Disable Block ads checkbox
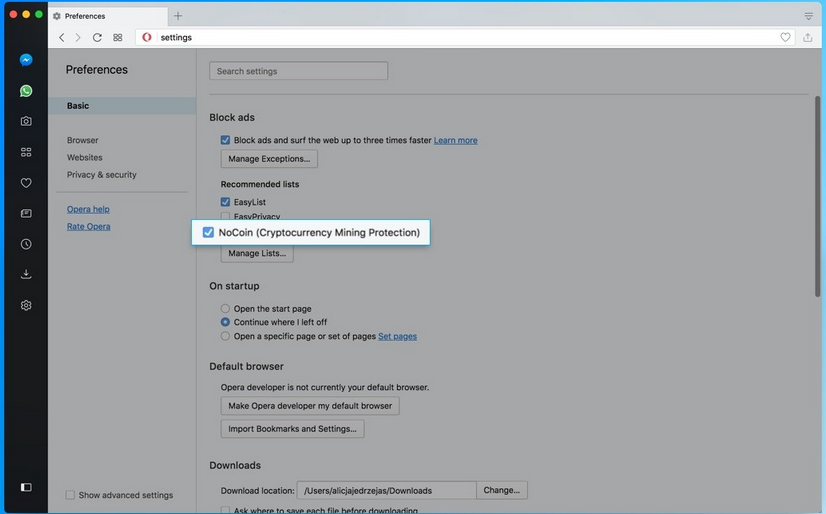 (x=225, y=140)
